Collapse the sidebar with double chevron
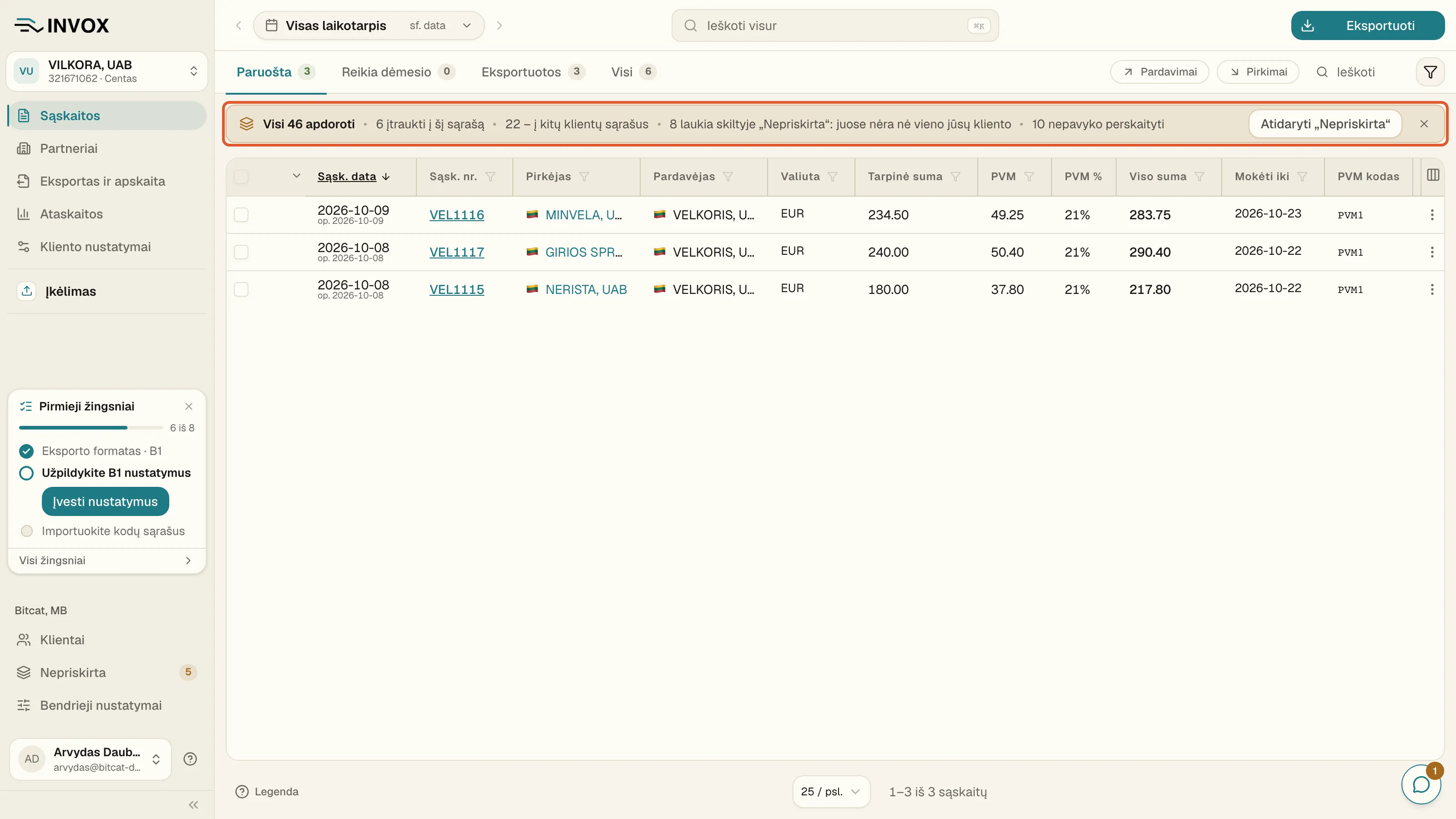The width and height of the screenshot is (1456, 819). (x=193, y=805)
